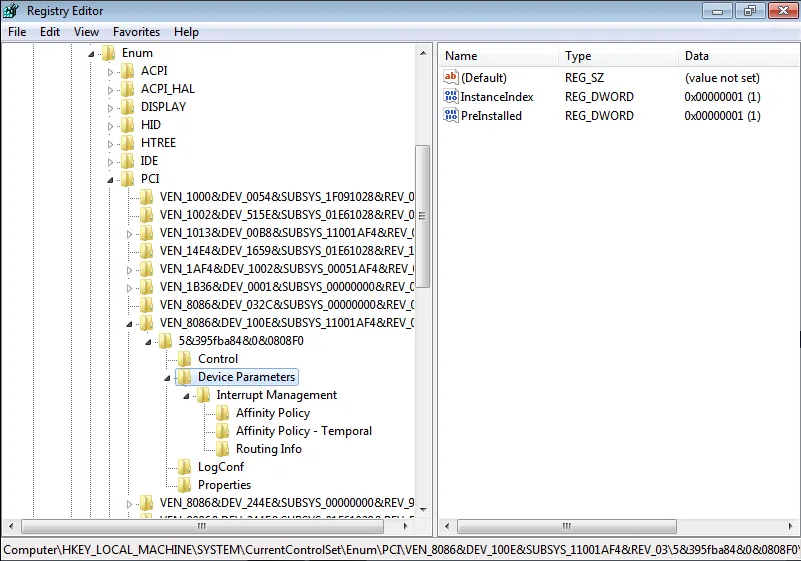The height and width of the screenshot is (561, 801).
Task: Expand the VEN_8086&DEV_244E tree node
Action: coord(129,504)
